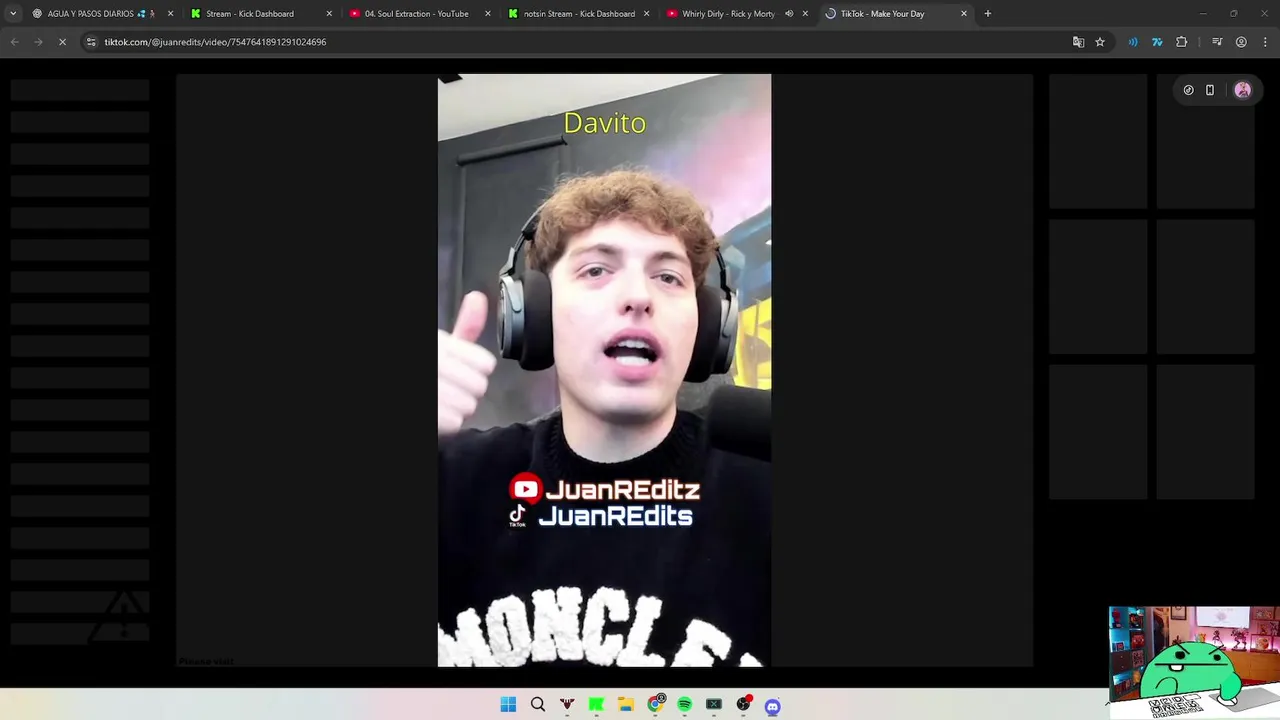Switch to Stream - Kick Dashboard tab
This screenshot has width=1280, height=720.
pyautogui.click(x=261, y=14)
